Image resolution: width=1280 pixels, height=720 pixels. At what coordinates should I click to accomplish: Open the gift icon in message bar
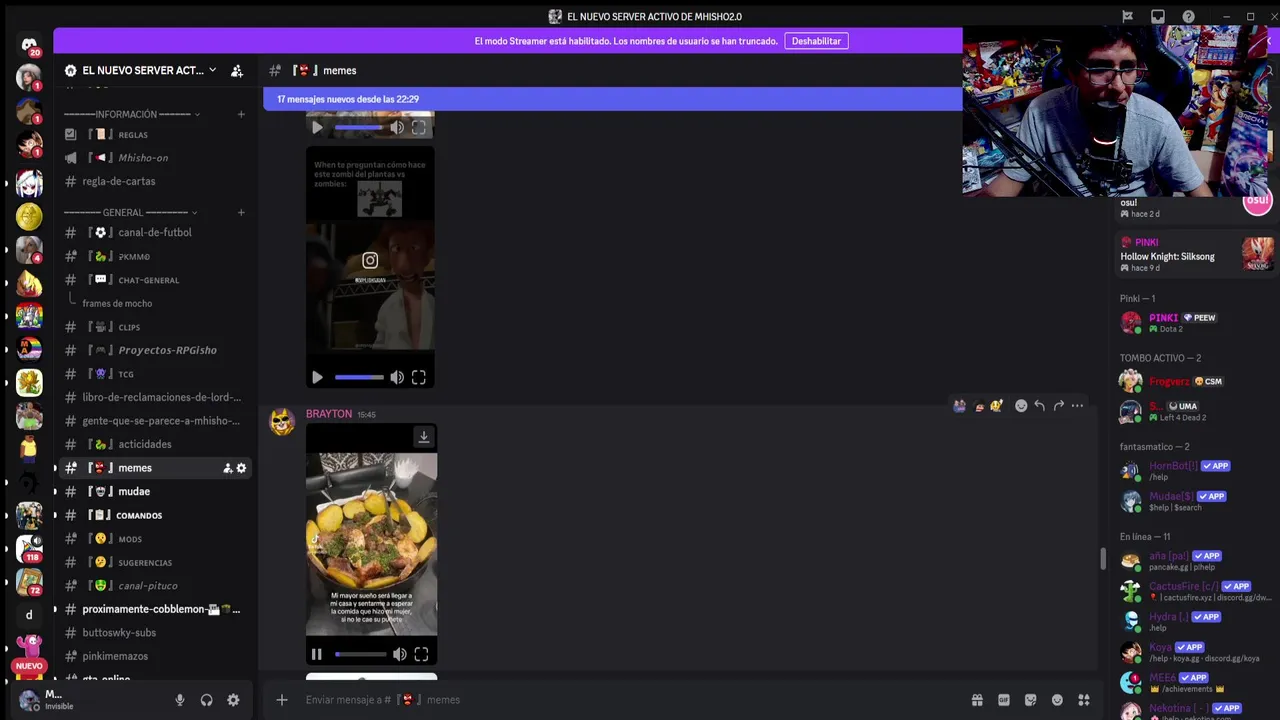(977, 700)
